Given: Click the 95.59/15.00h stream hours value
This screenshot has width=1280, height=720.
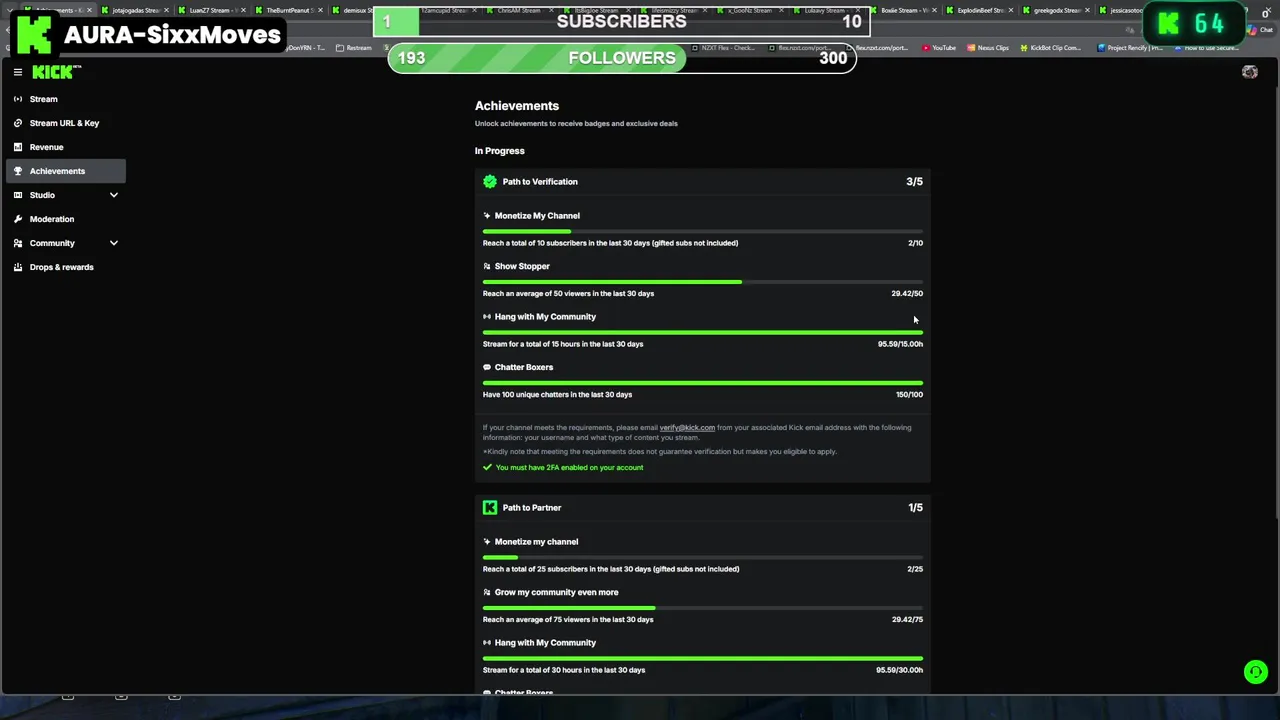Looking at the screenshot, I should [900, 344].
